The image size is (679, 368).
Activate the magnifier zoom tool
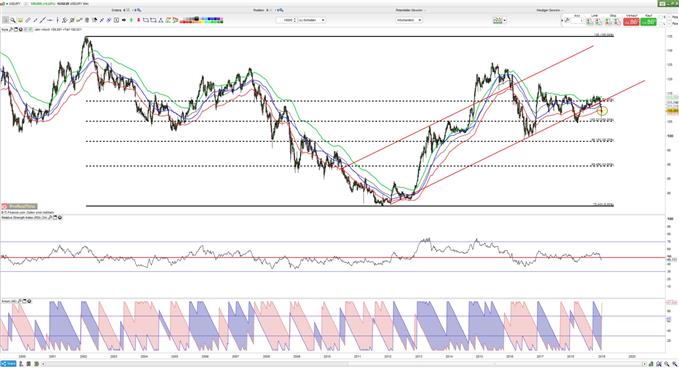[x=13, y=20]
